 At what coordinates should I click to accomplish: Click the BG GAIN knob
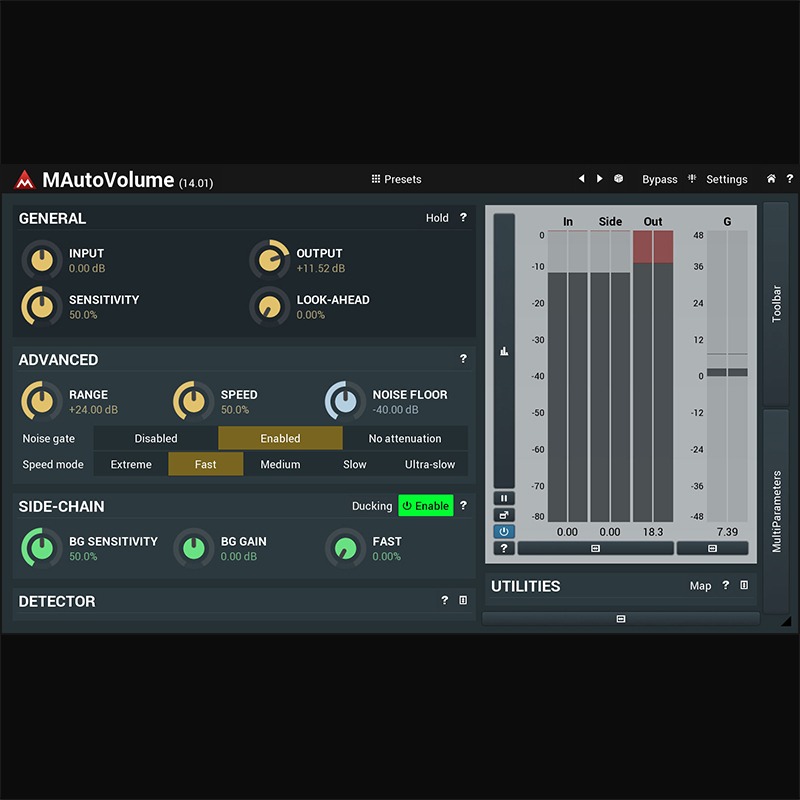193,548
